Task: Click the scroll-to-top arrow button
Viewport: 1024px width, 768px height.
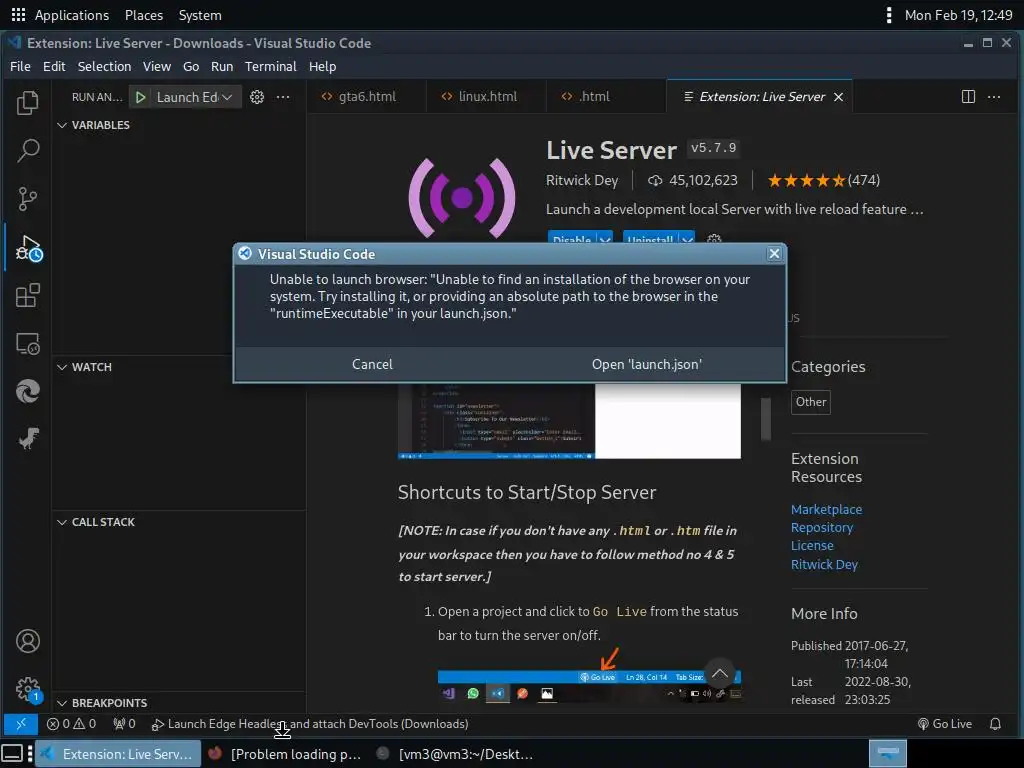Action: (720, 674)
